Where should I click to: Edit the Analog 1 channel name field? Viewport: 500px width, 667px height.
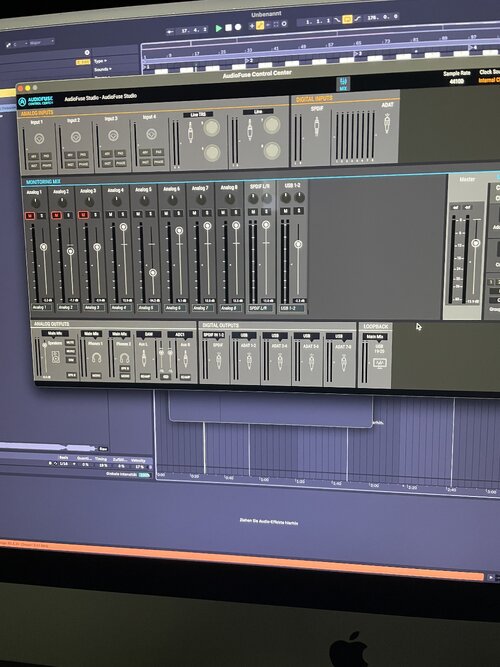coord(41,308)
